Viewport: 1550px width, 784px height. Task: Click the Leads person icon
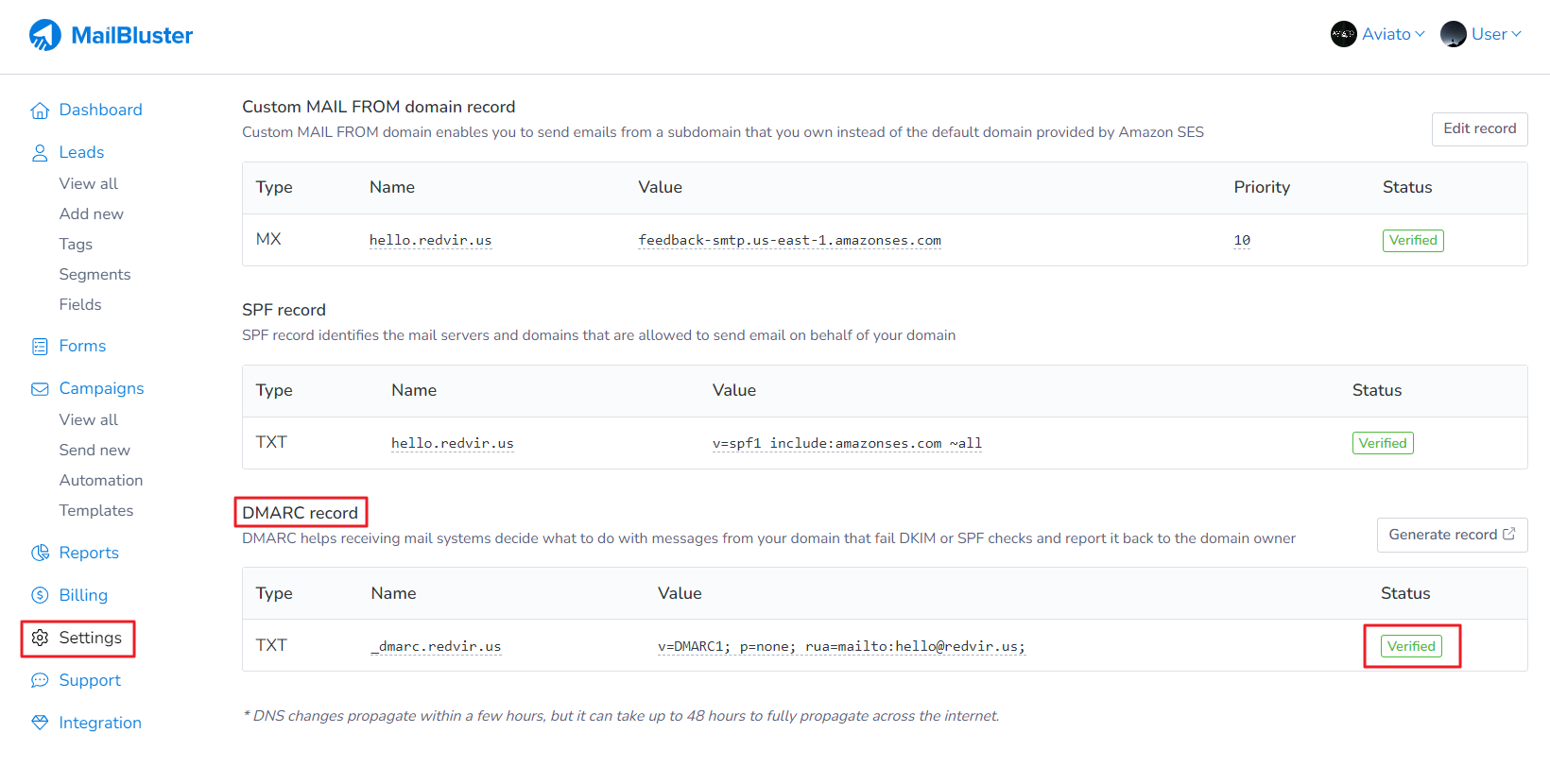40,153
